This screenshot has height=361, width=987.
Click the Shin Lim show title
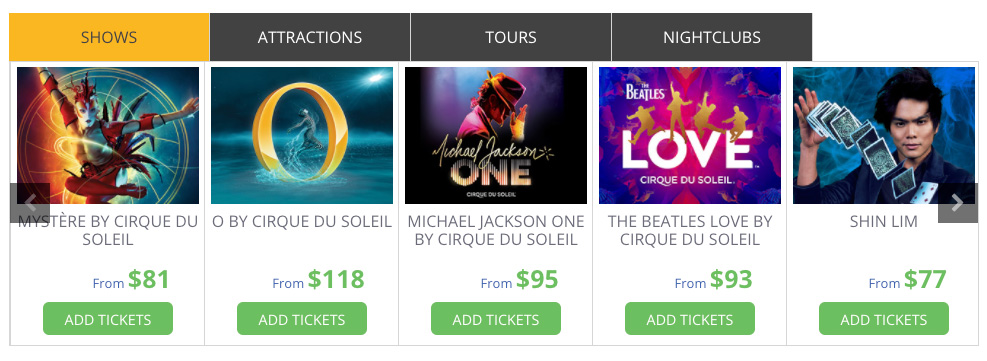[883, 221]
